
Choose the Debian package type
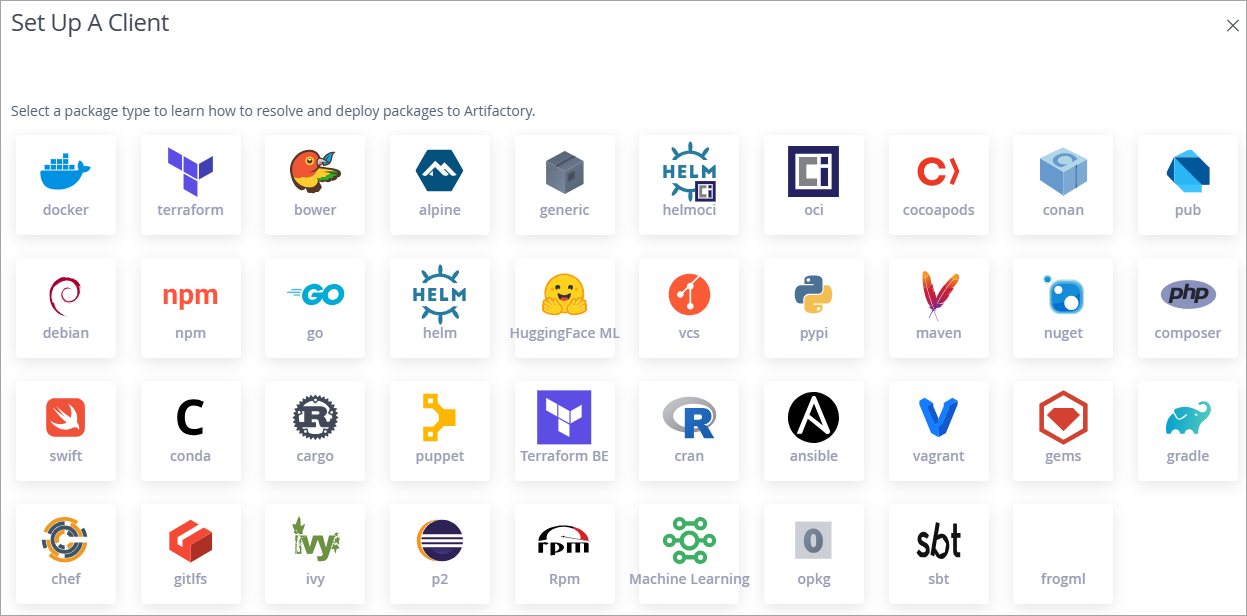point(65,307)
